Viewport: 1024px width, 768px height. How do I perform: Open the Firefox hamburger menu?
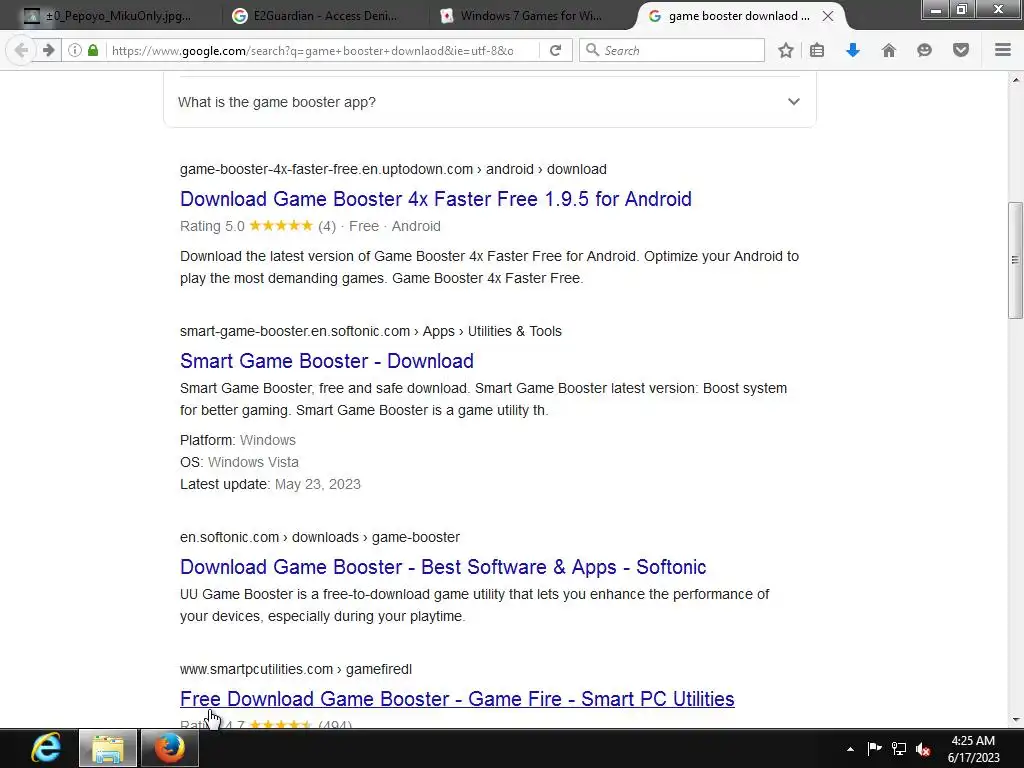(x=1003, y=50)
